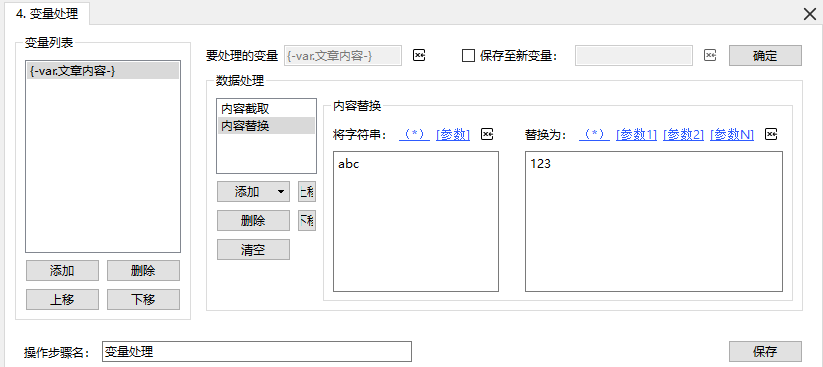Enable the 保存至新变量 checkbox
The height and width of the screenshot is (367, 823).
tap(468, 56)
